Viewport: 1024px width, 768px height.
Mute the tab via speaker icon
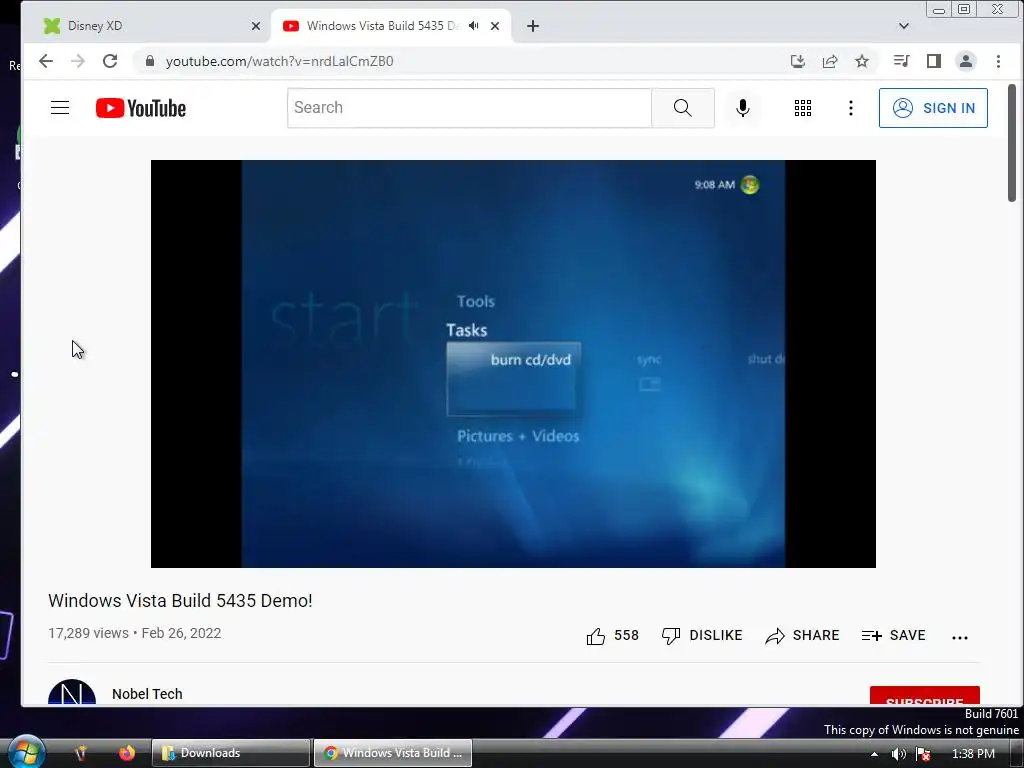pyautogui.click(x=473, y=25)
